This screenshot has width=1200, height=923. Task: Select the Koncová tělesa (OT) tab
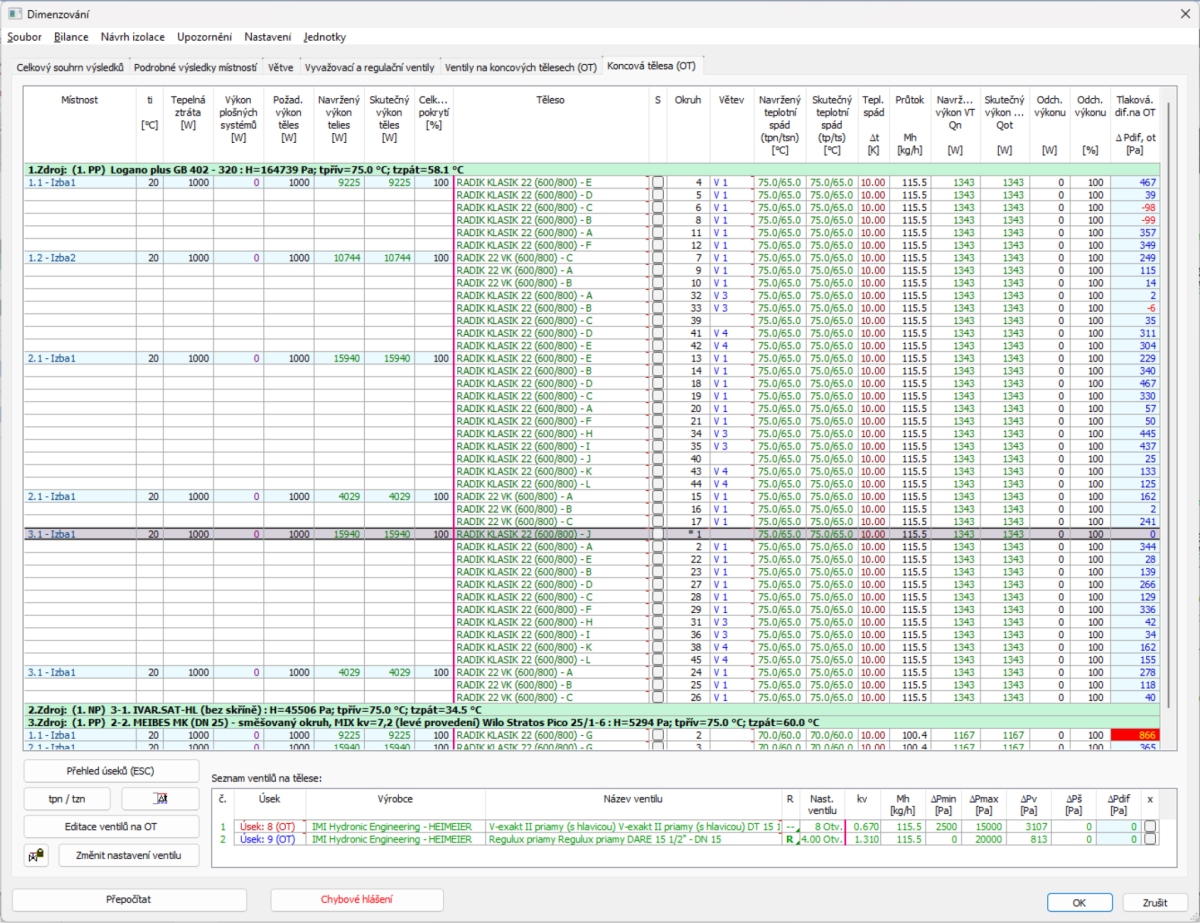(x=651, y=67)
